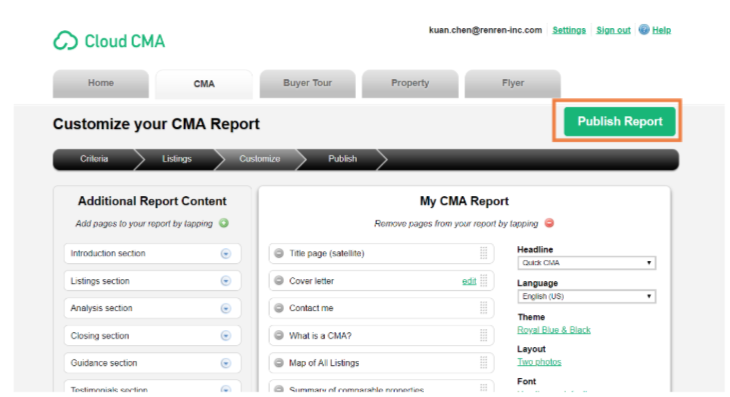The width and height of the screenshot is (730, 397).
Task: Click the Sign out link
Action: point(613,30)
